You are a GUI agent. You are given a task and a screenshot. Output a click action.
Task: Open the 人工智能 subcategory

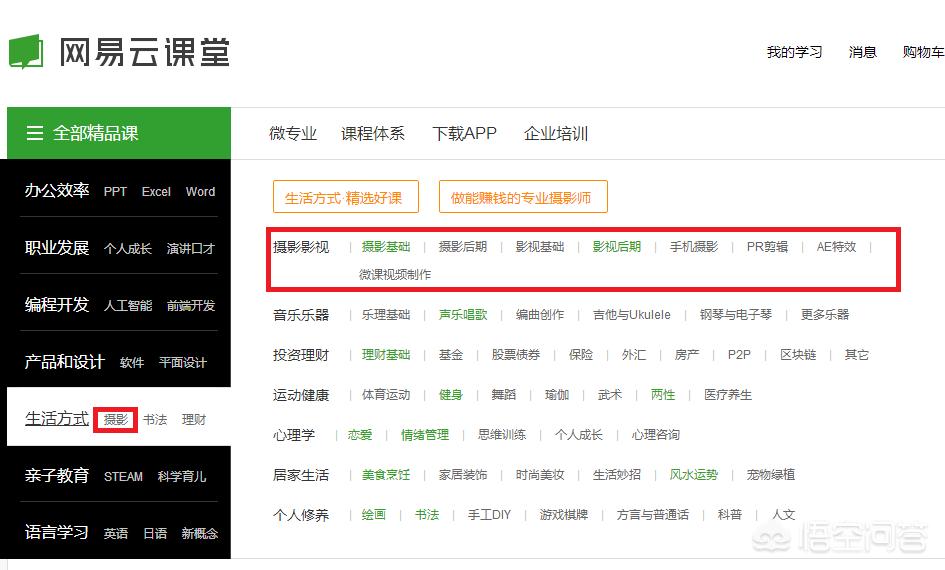point(128,305)
